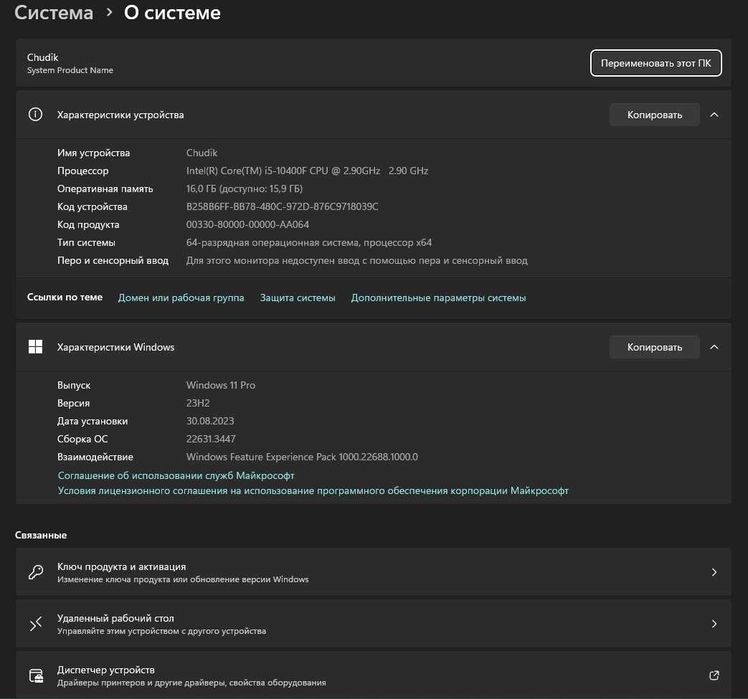748x699 pixels.
Task: Click the processor value i5-10400F
Action: click(x=307, y=171)
